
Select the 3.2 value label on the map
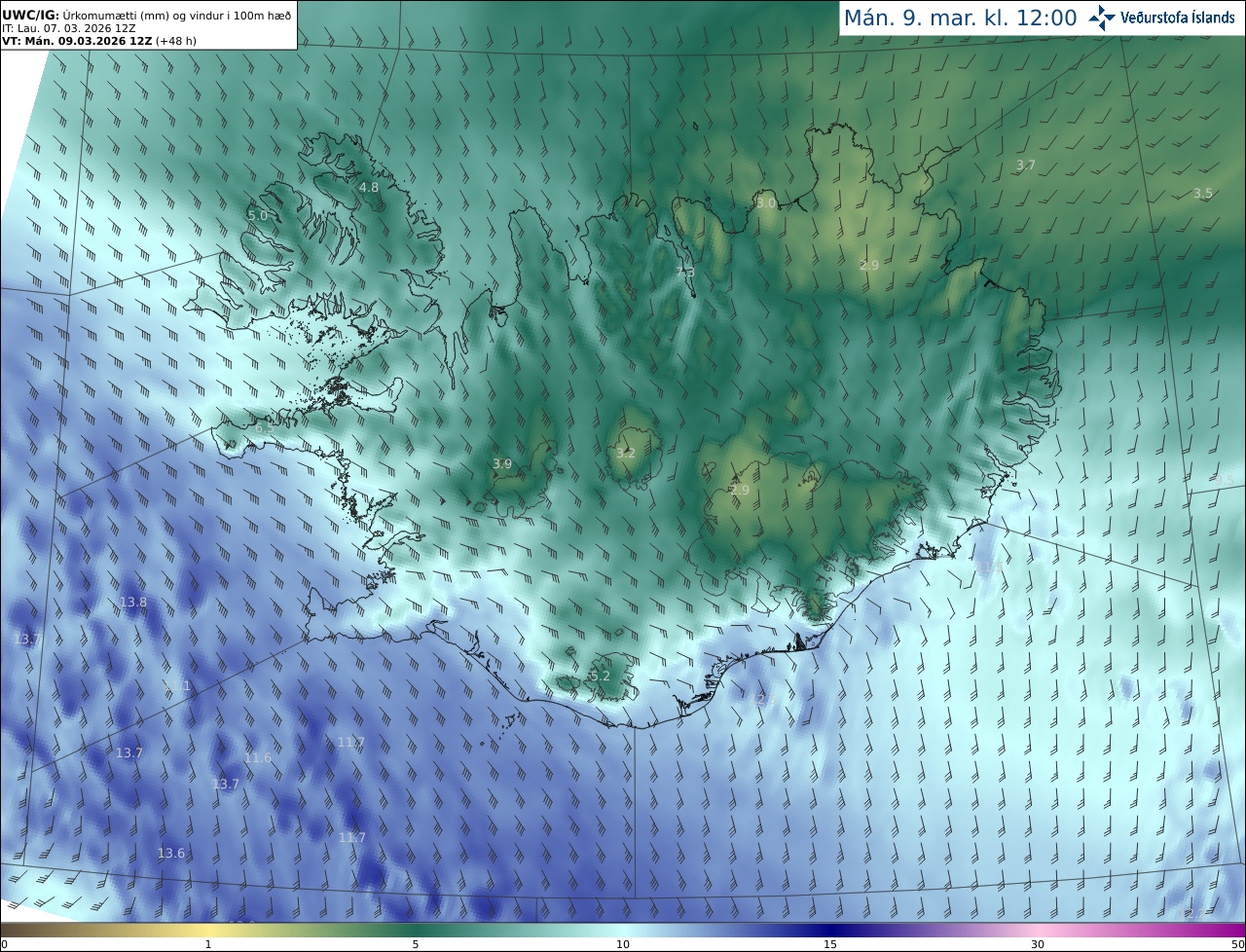(626, 454)
